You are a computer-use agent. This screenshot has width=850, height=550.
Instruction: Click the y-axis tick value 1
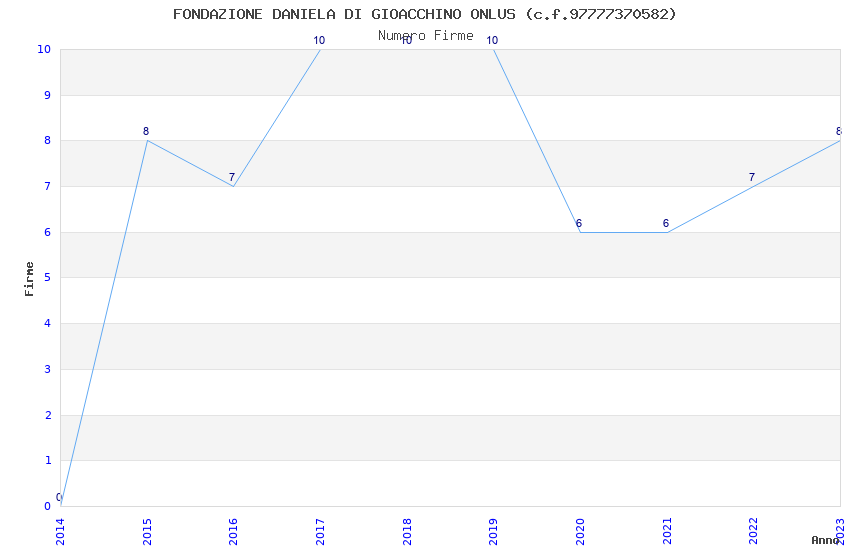point(48,461)
